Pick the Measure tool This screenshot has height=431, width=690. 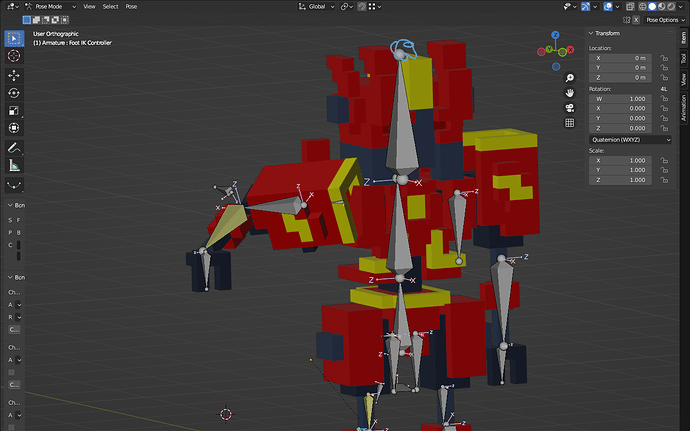coord(14,166)
